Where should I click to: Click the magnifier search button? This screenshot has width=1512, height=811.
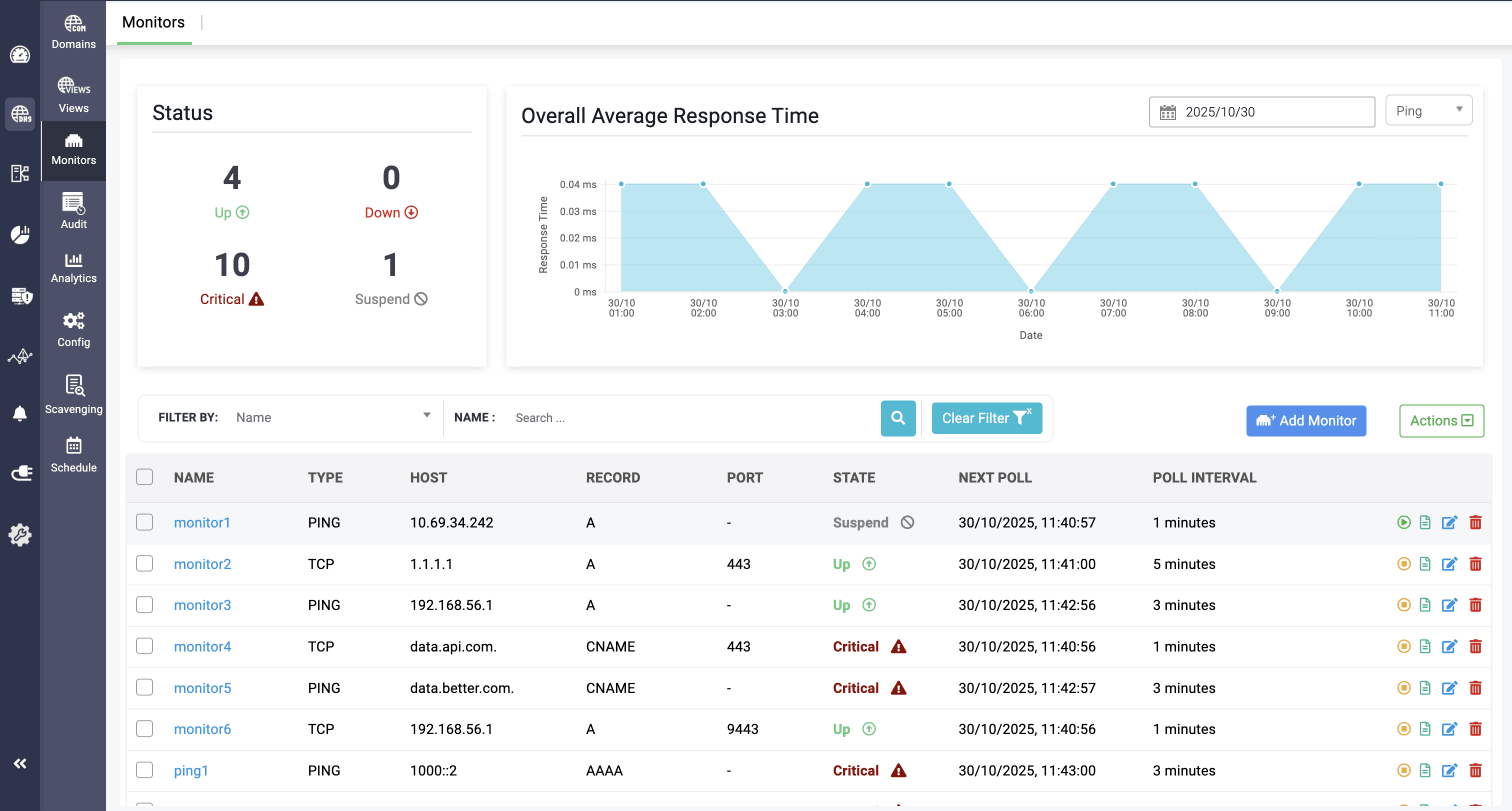897,418
